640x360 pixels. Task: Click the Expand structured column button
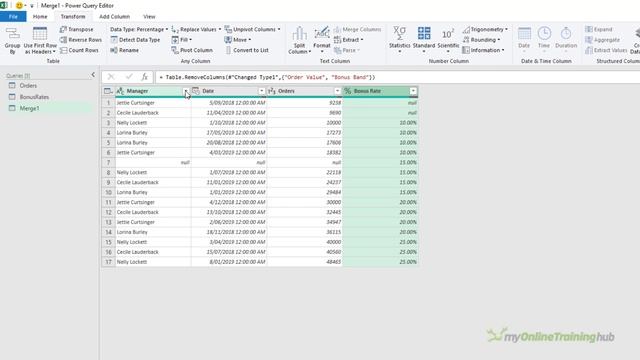pos(599,29)
